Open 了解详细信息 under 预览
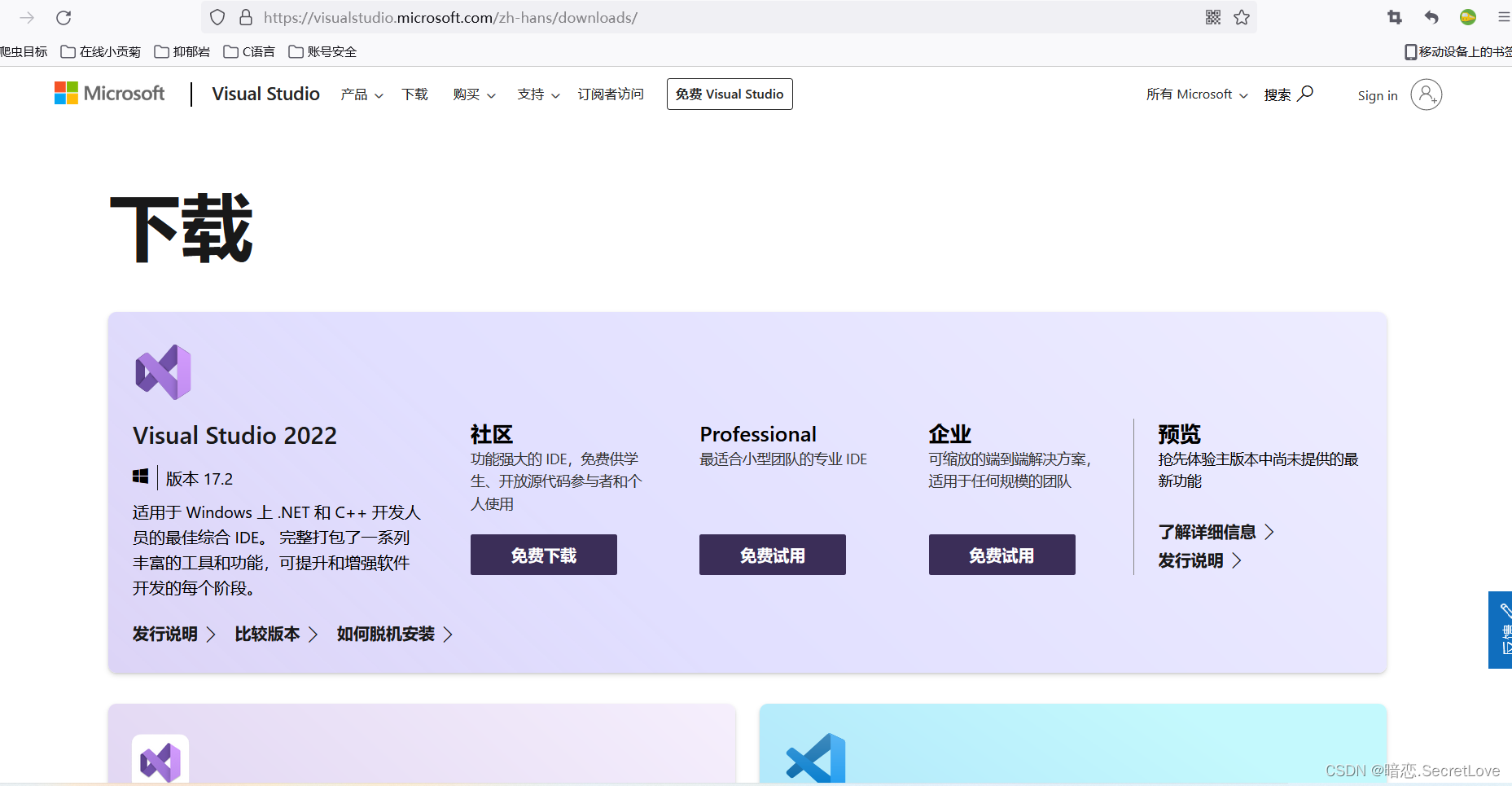Screen dimensions: 1512x786 tap(1216, 532)
